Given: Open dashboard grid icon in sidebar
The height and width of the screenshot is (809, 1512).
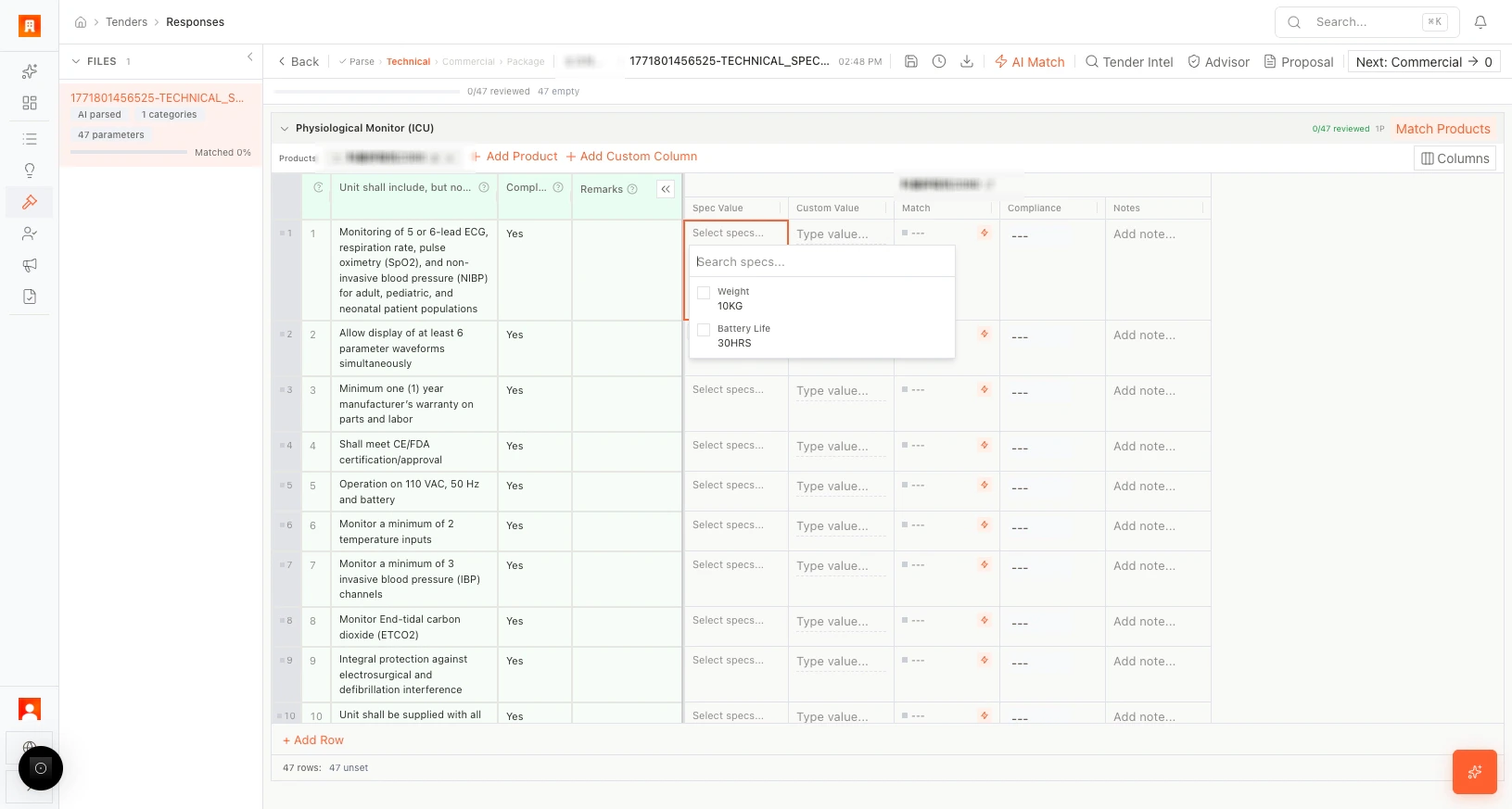Looking at the screenshot, I should point(30,103).
